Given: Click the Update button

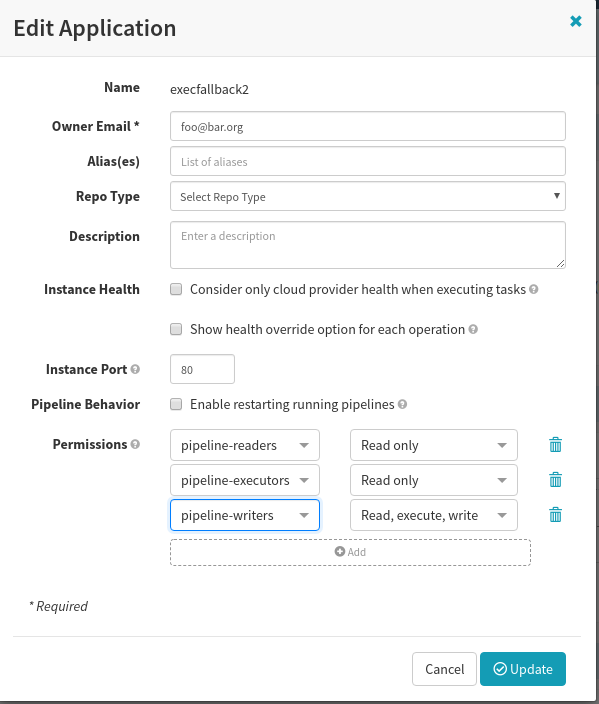Looking at the screenshot, I should click(523, 669).
